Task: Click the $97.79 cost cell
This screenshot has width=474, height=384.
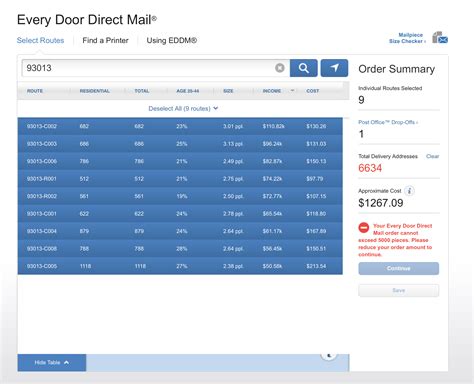Action: 315,179
